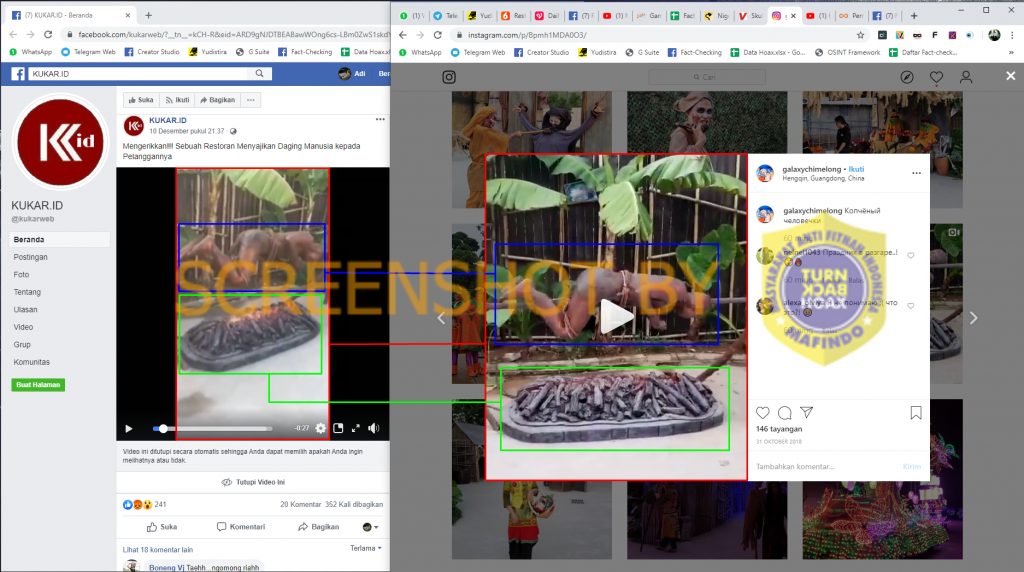
Task: Open Instagram post options ellipsis
Action: [x=916, y=173]
